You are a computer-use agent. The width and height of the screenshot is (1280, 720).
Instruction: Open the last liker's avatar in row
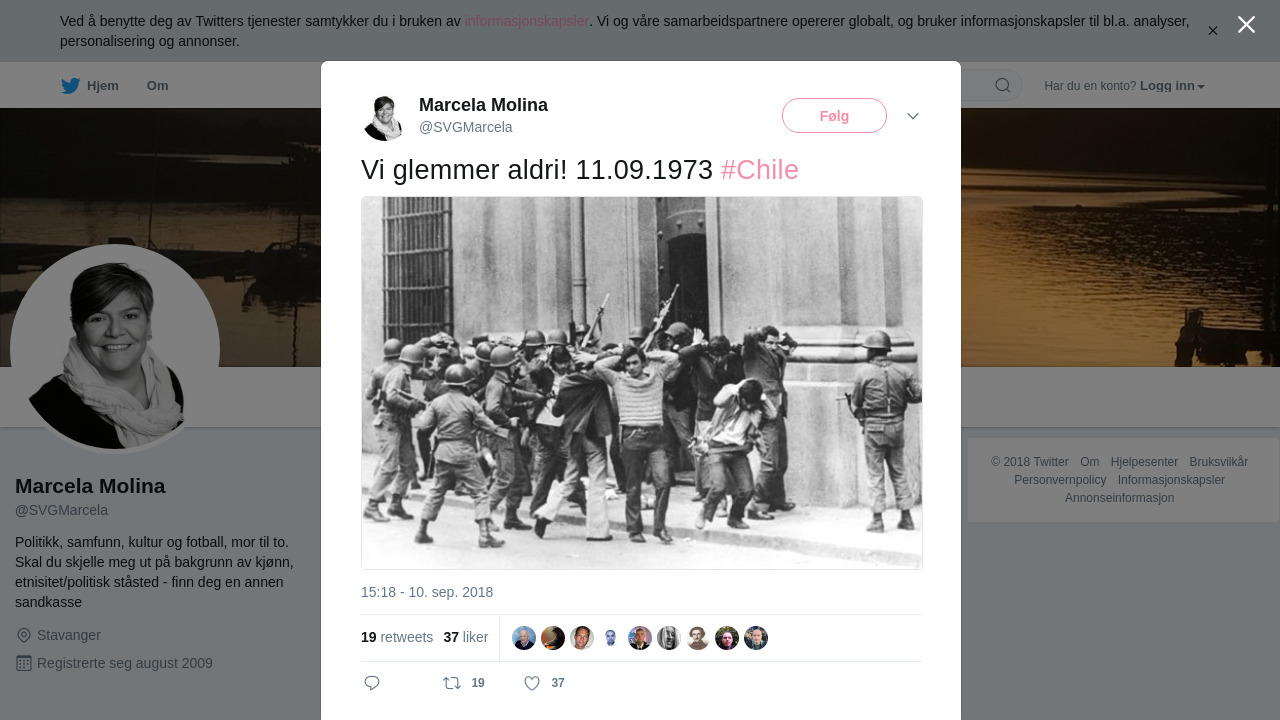pos(756,638)
